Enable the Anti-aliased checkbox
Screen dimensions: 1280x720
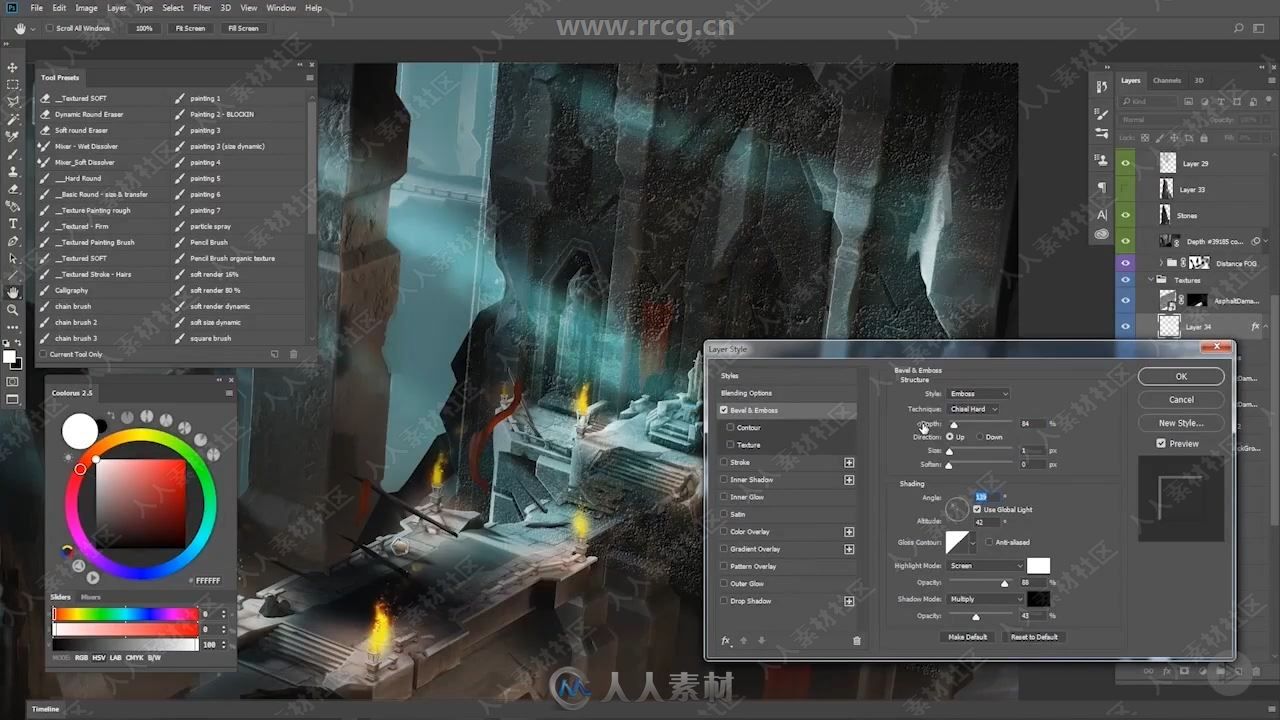click(988, 542)
